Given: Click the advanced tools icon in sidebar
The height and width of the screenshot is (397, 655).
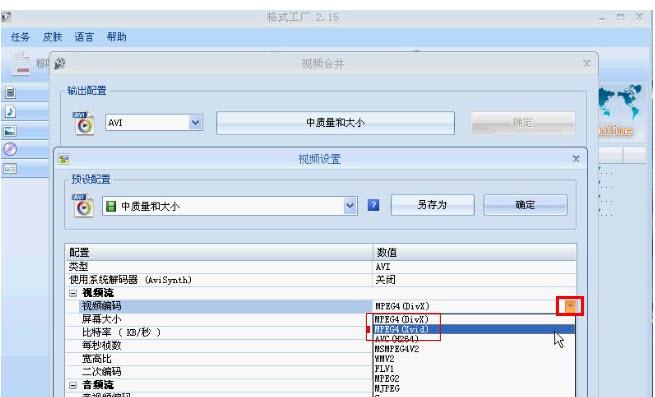Looking at the screenshot, I should point(10,169).
